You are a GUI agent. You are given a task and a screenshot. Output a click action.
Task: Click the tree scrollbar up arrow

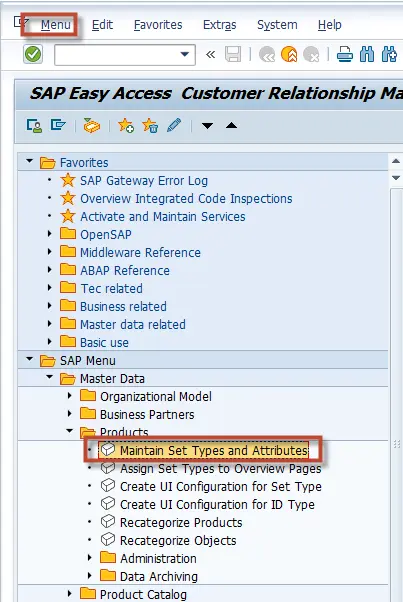click(x=396, y=161)
